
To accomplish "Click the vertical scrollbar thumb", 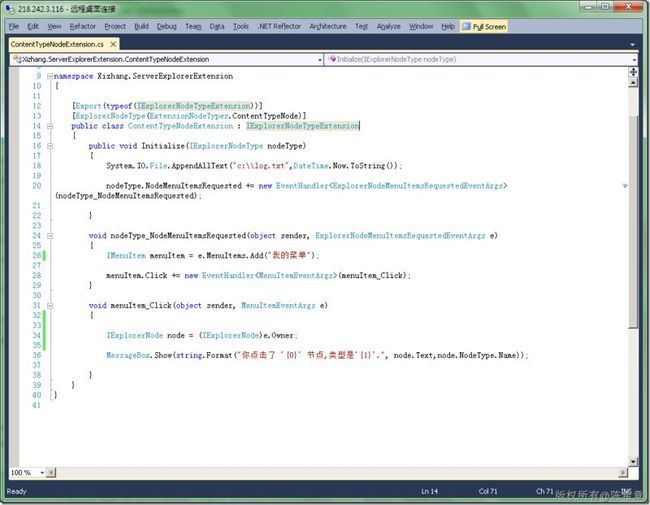I will tap(633, 222).
